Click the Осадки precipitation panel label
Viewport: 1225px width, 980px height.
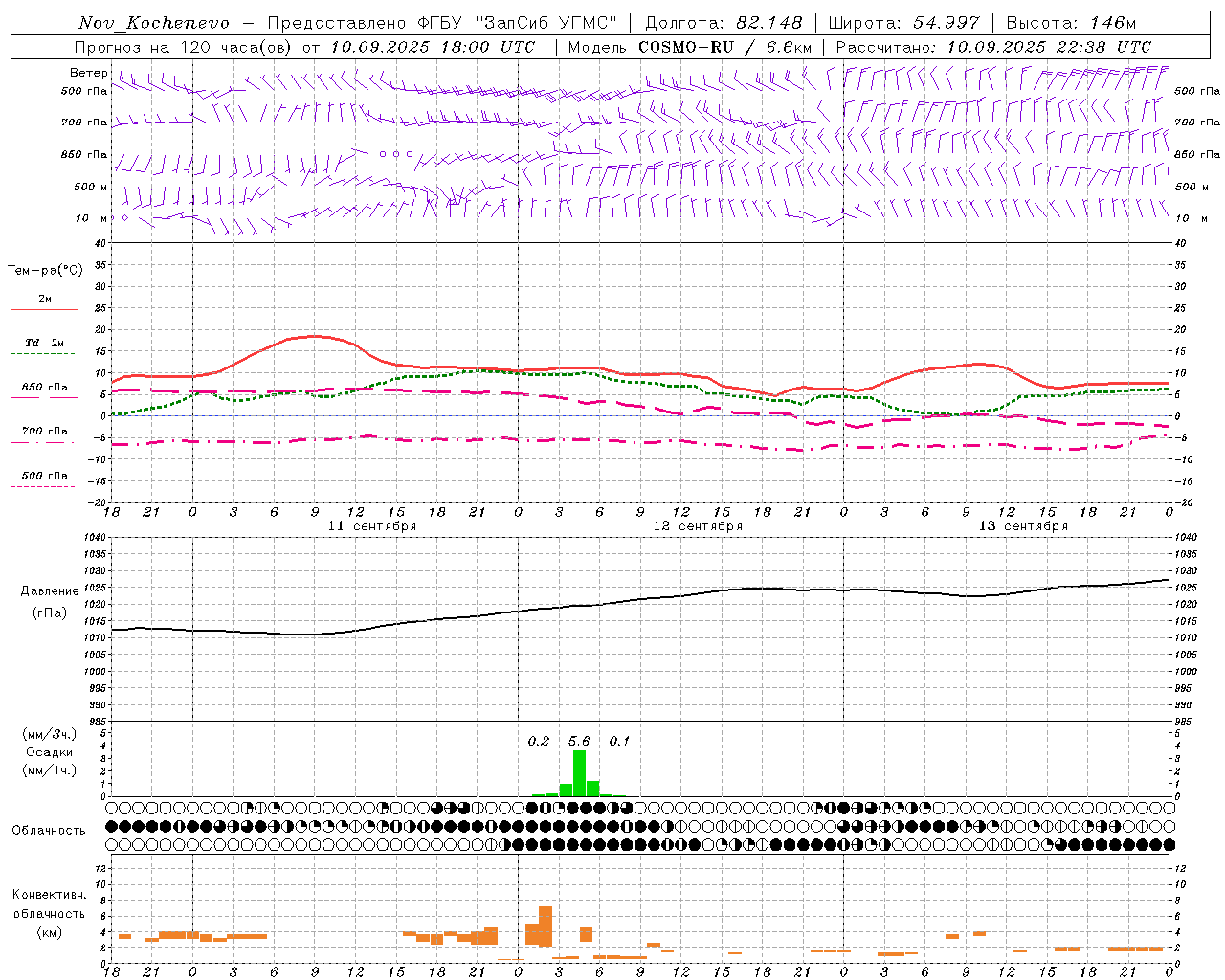pos(49,752)
